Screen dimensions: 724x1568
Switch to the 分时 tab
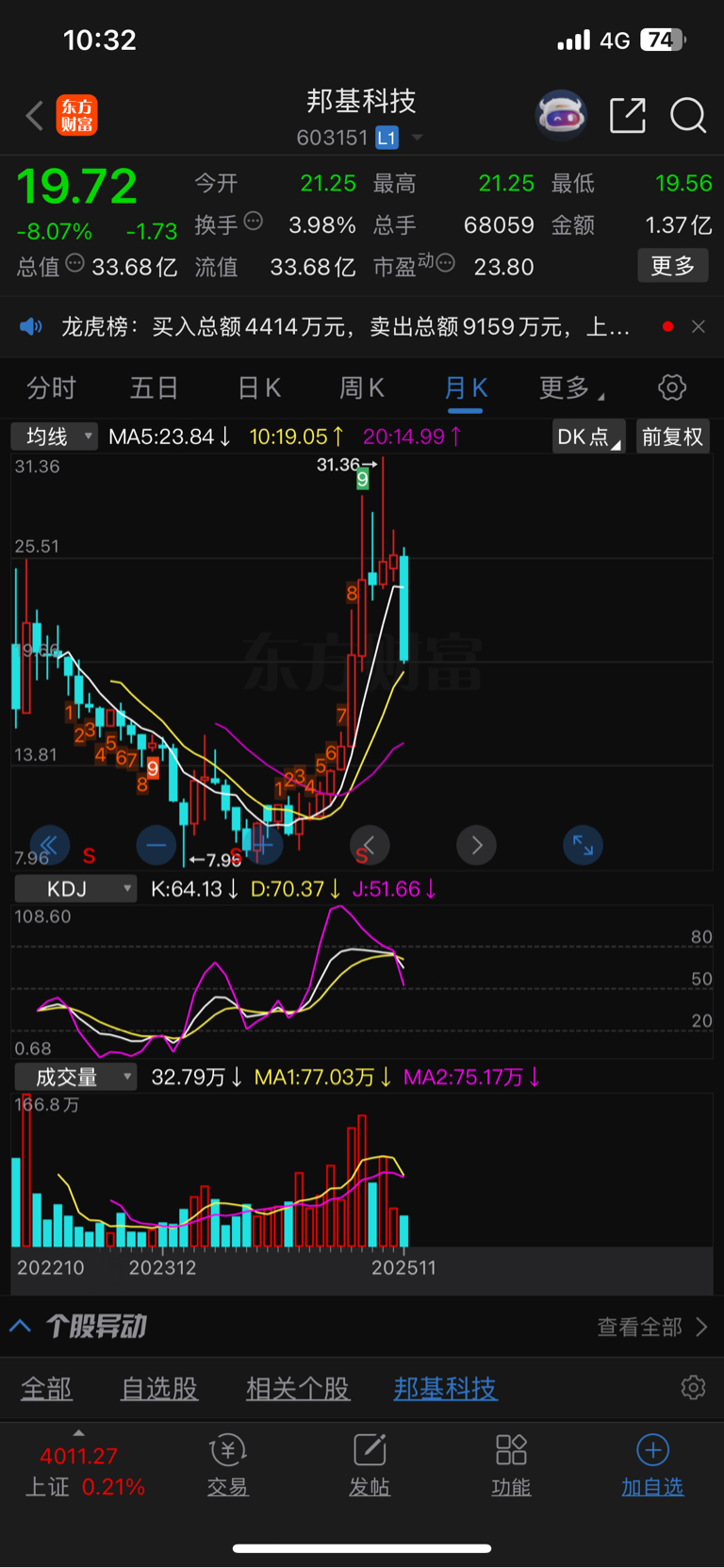(x=51, y=388)
